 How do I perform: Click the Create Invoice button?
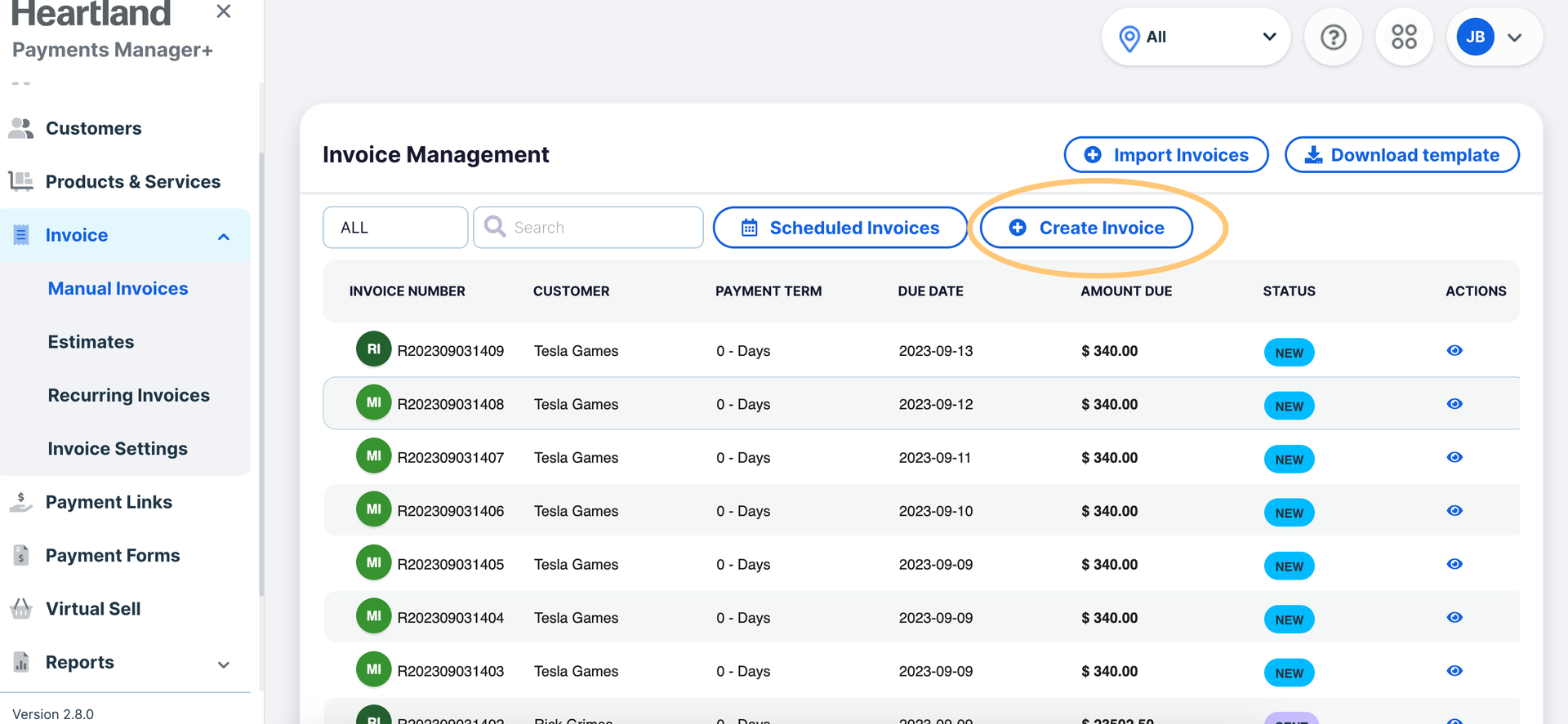tap(1086, 228)
